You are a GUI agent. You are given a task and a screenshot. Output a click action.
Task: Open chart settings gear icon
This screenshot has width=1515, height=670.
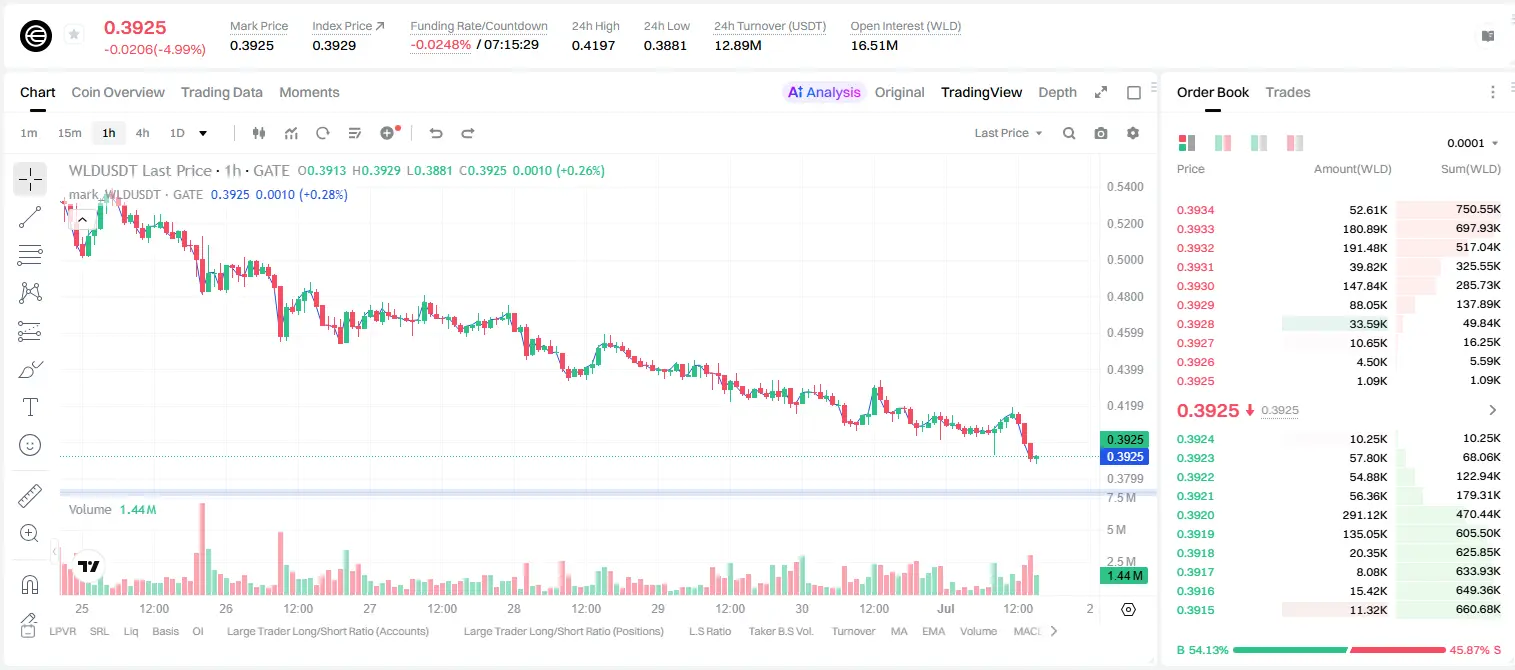[x=1133, y=133]
